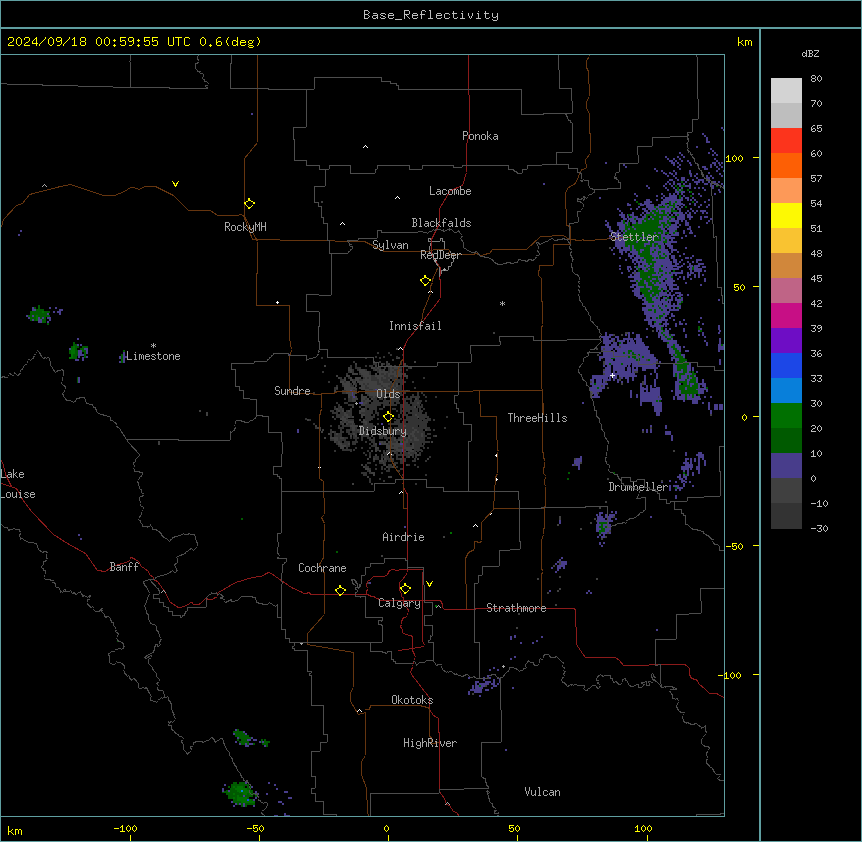Click the Lacombe city label
The image size is (862, 842).
450,191
